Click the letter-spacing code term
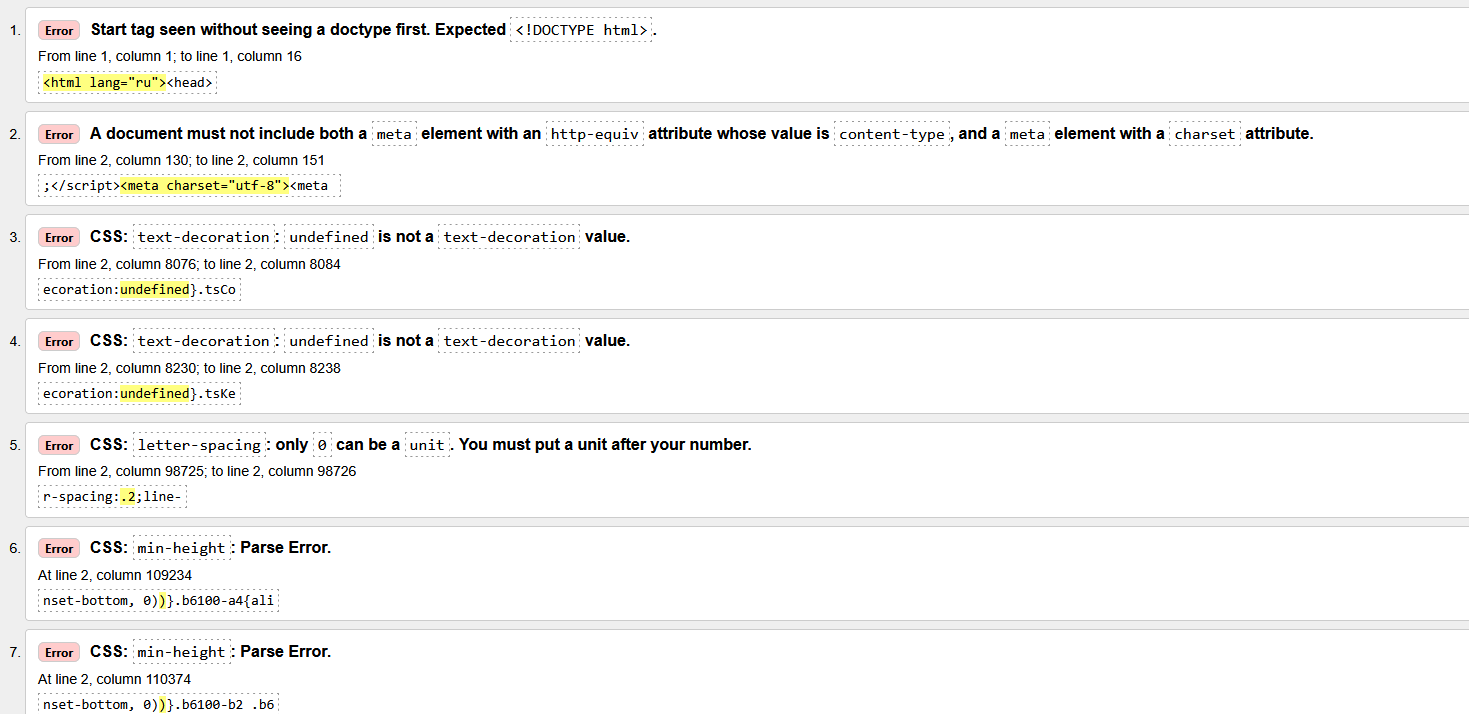 coord(199,445)
